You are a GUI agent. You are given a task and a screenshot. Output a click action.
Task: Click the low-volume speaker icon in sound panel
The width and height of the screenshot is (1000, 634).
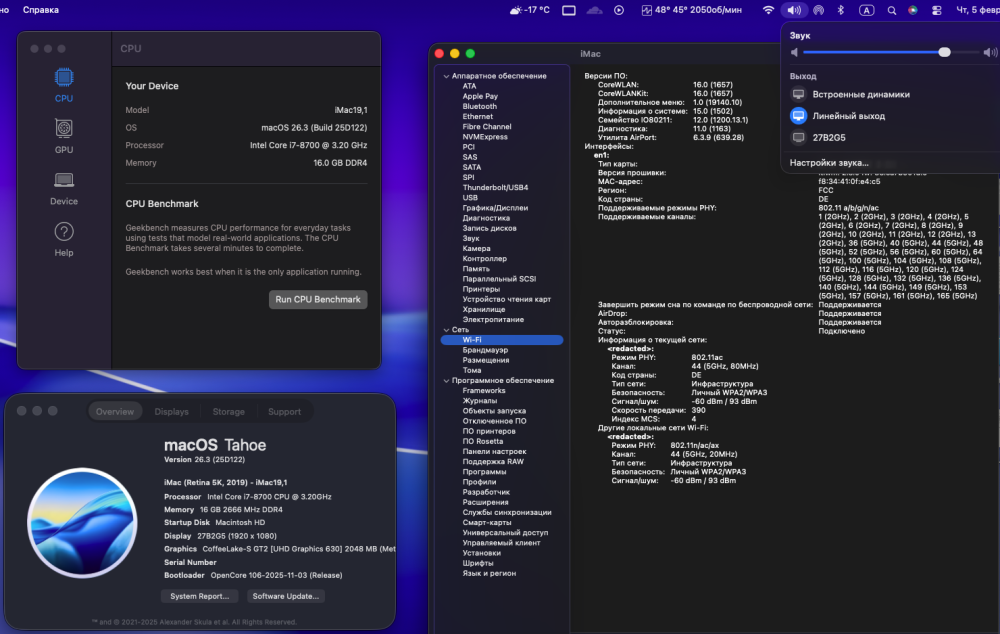click(x=795, y=52)
